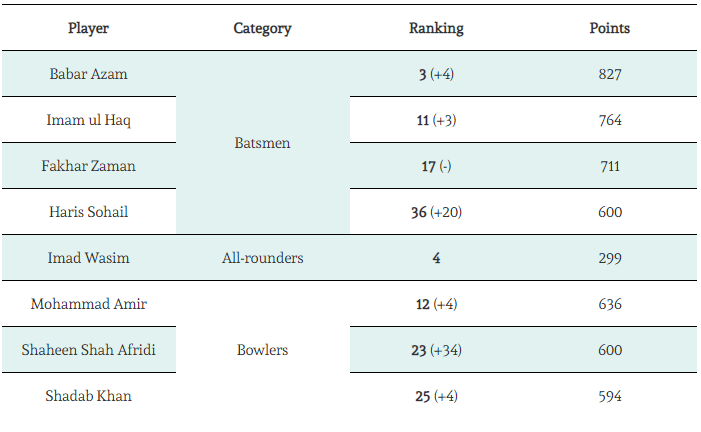Viewport: 701px width, 432px height.
Task: Click the Shadab Khan cell
Action: tap(88, 396)
